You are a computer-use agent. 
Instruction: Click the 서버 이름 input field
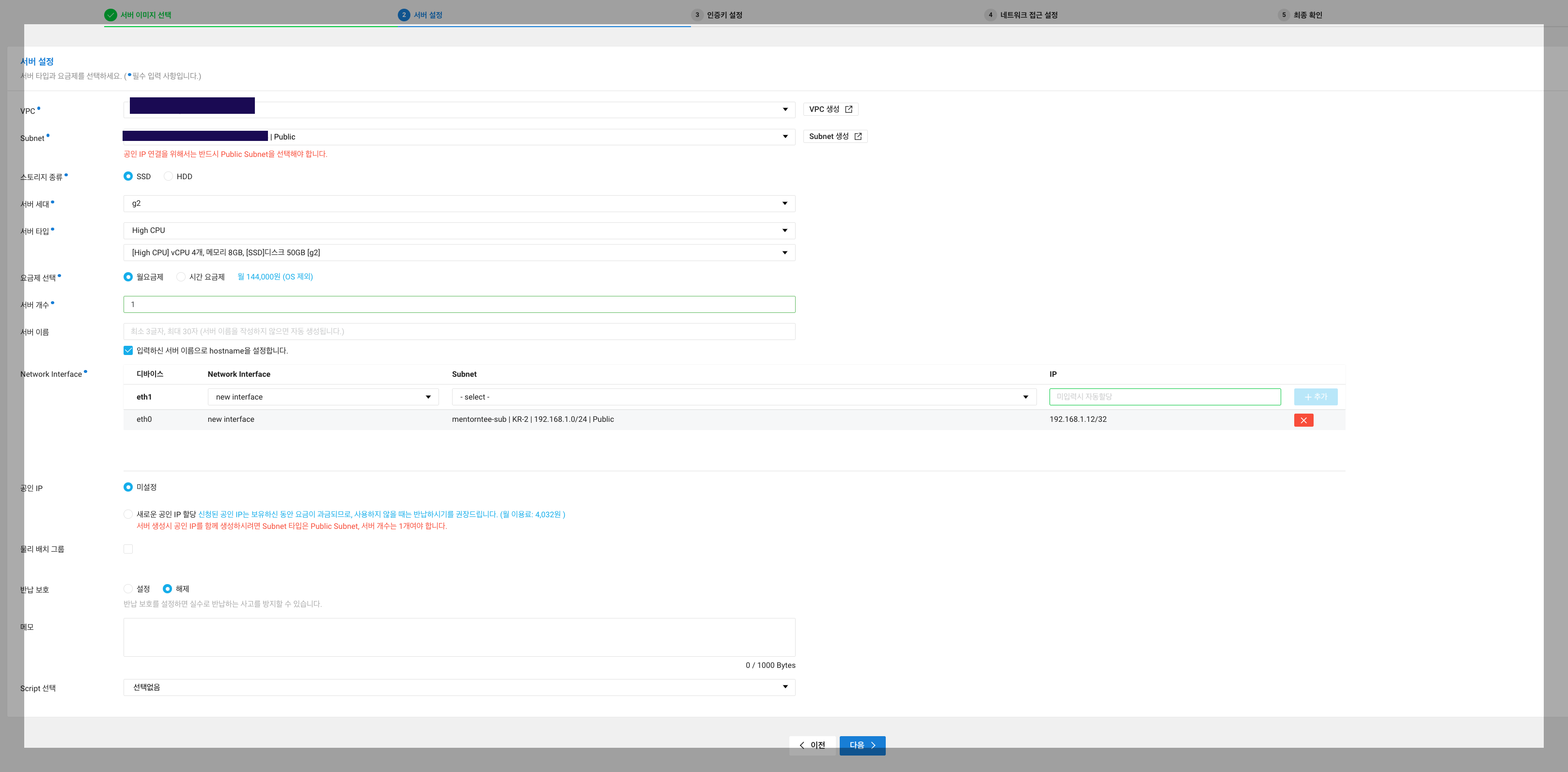[x=459, y=332]
